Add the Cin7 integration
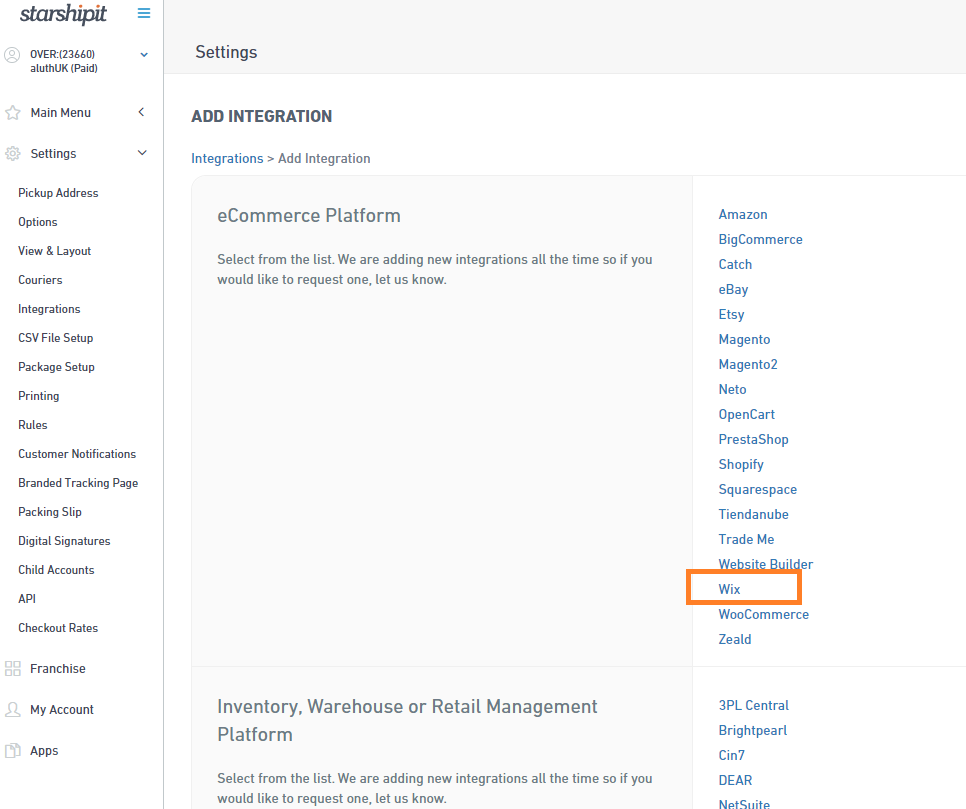 point(732,755)
